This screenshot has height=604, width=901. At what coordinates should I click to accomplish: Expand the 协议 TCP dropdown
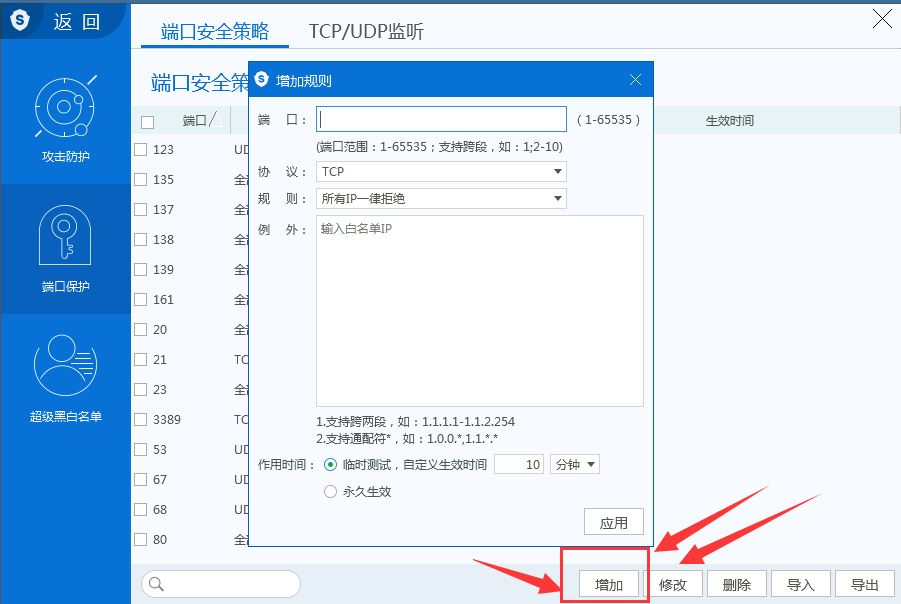coord(441,172)
